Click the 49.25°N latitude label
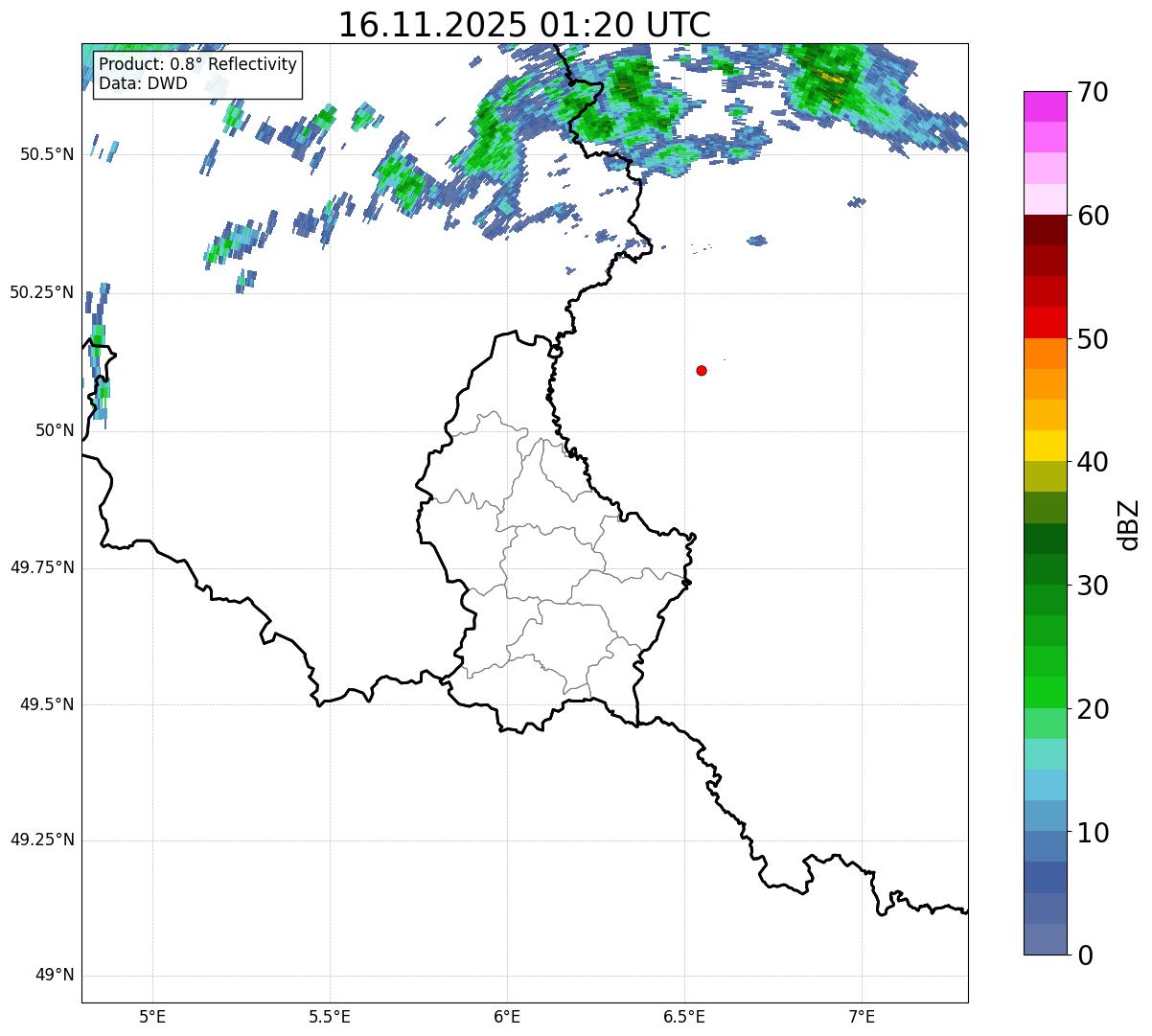The height and width of the screenshot is (1036, 1152). click(41, 840)
